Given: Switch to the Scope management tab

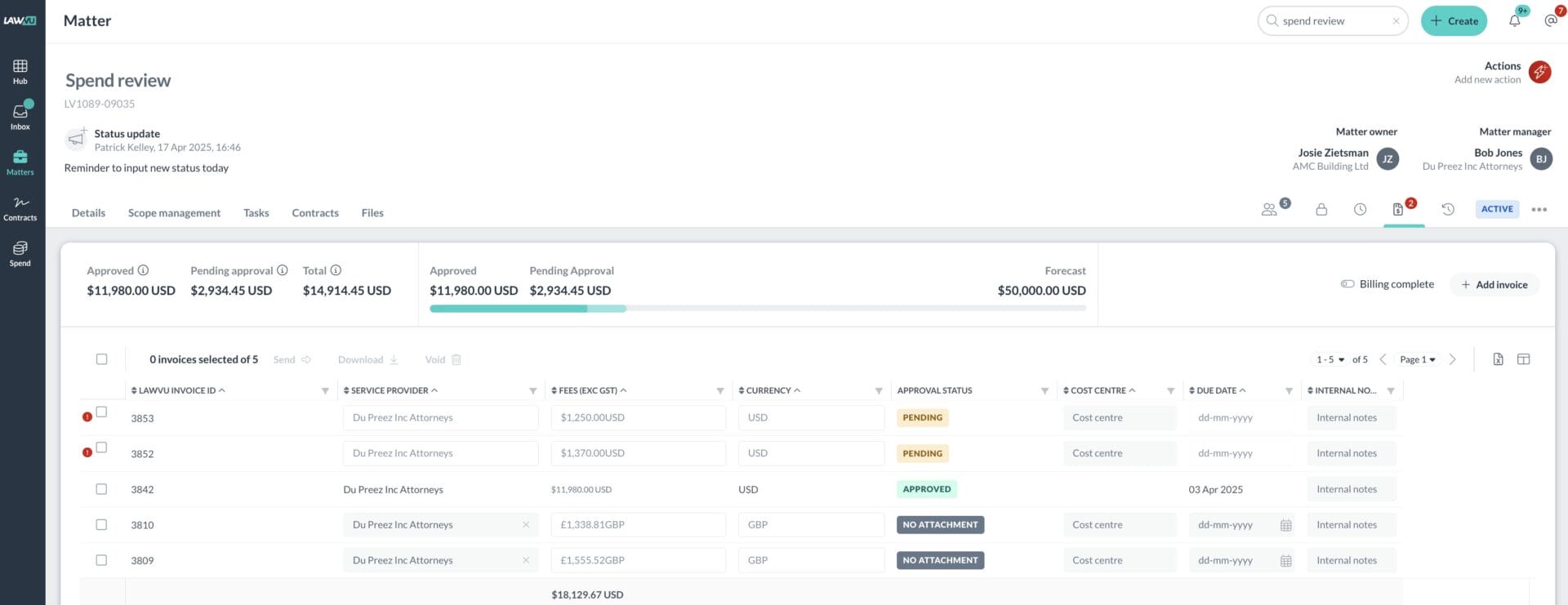Looking at the screenshot, I should [174, 213].
